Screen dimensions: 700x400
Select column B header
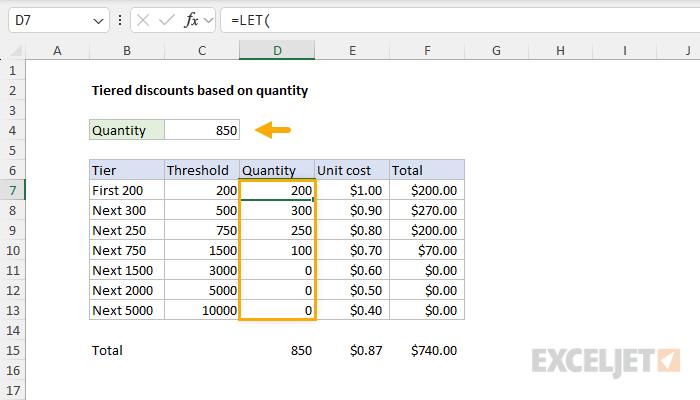(x=127, y=50)
